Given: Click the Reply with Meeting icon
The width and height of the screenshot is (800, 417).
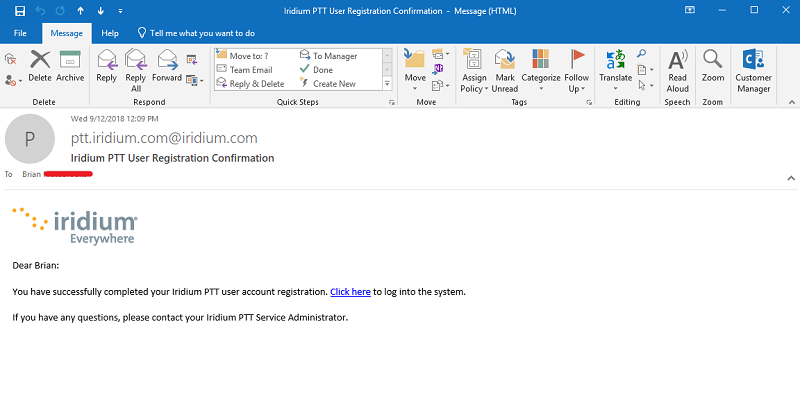Looking at the screenshot, I should point(192,60).
